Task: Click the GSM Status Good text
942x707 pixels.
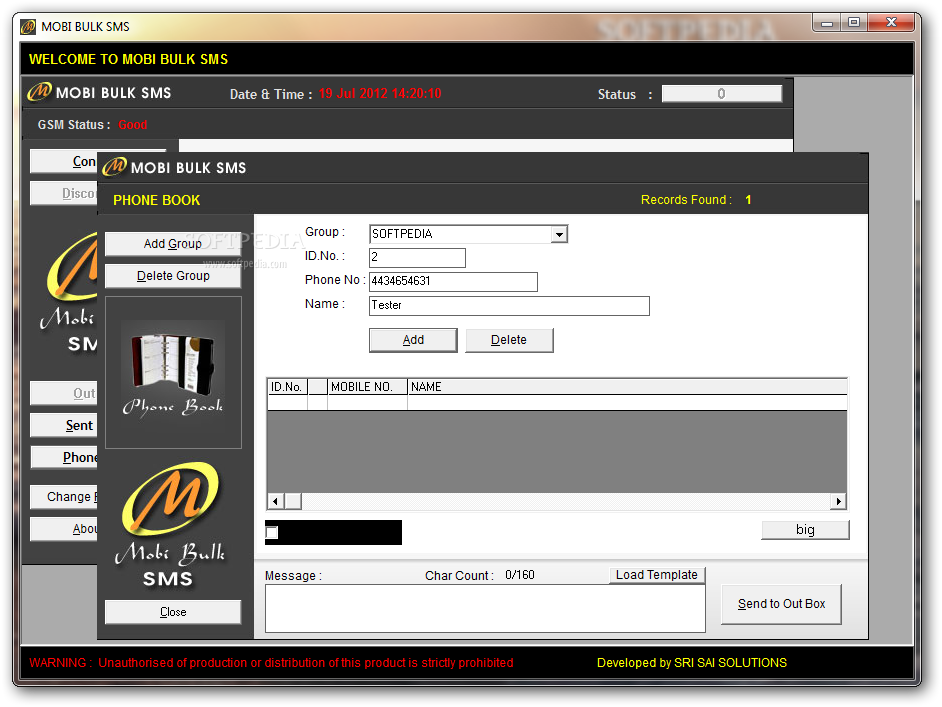Action: [x=133, y=125]
